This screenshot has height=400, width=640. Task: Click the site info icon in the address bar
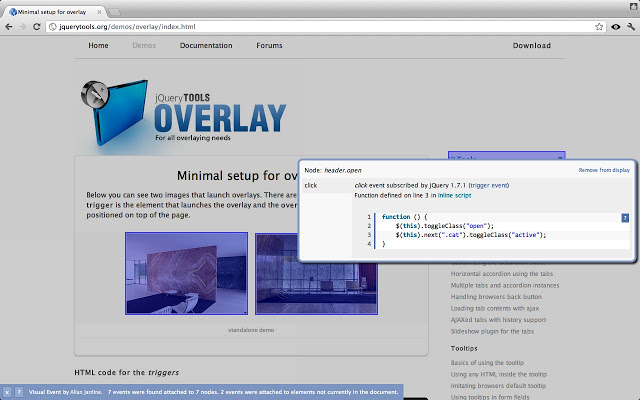click(52, 27)
